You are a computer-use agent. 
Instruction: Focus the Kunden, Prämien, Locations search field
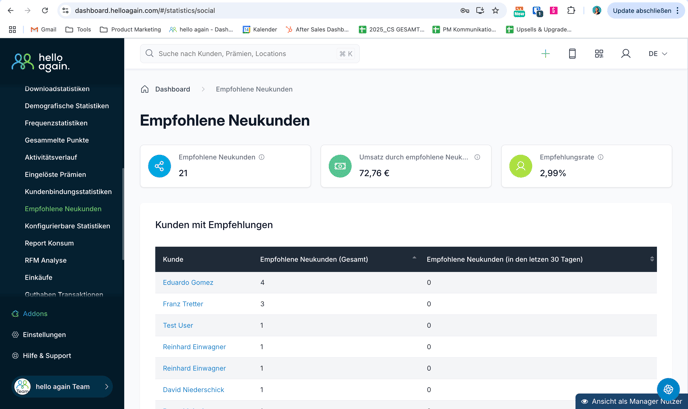click(x=250, y=54)
